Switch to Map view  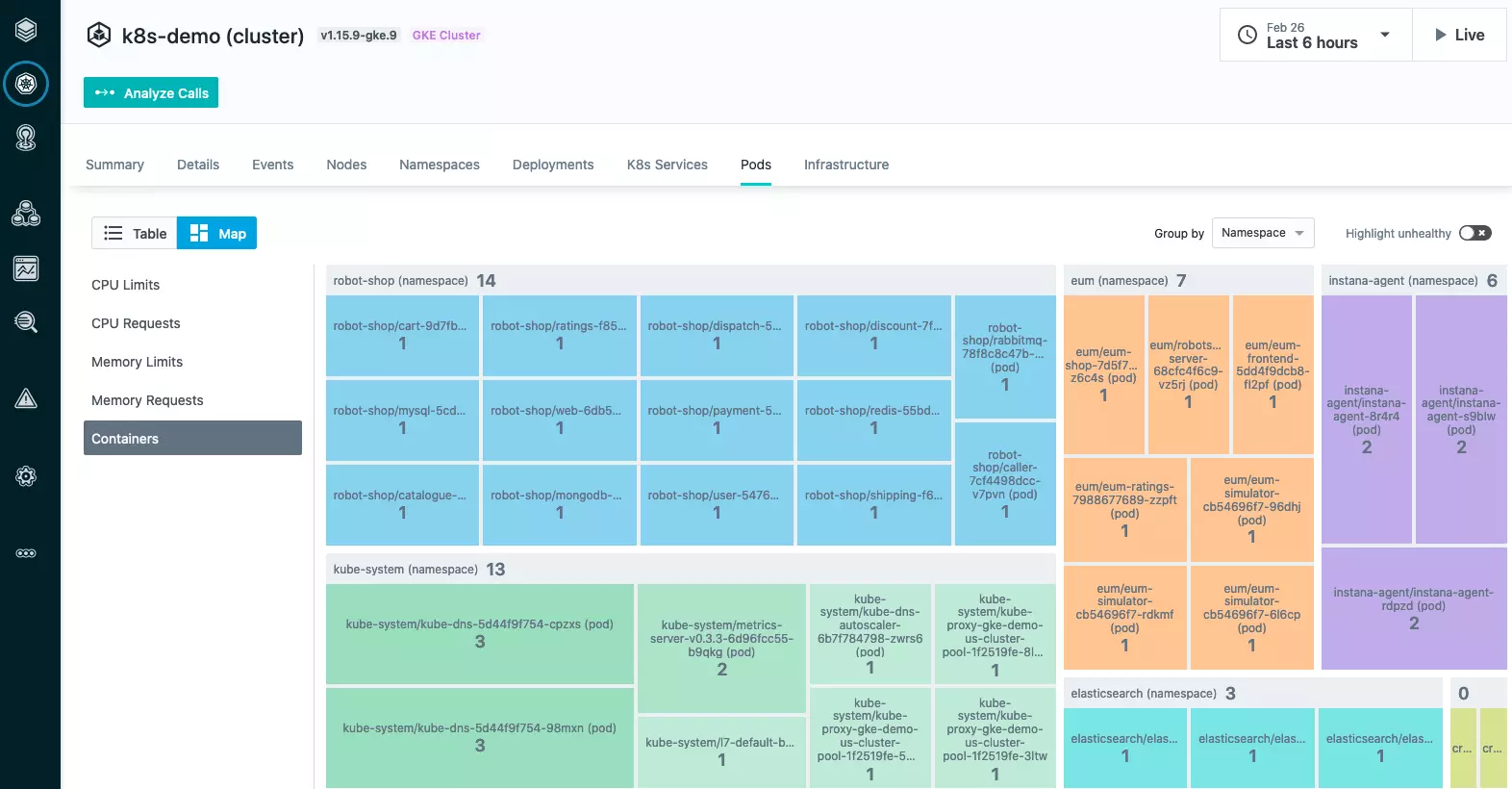(217, 233)
